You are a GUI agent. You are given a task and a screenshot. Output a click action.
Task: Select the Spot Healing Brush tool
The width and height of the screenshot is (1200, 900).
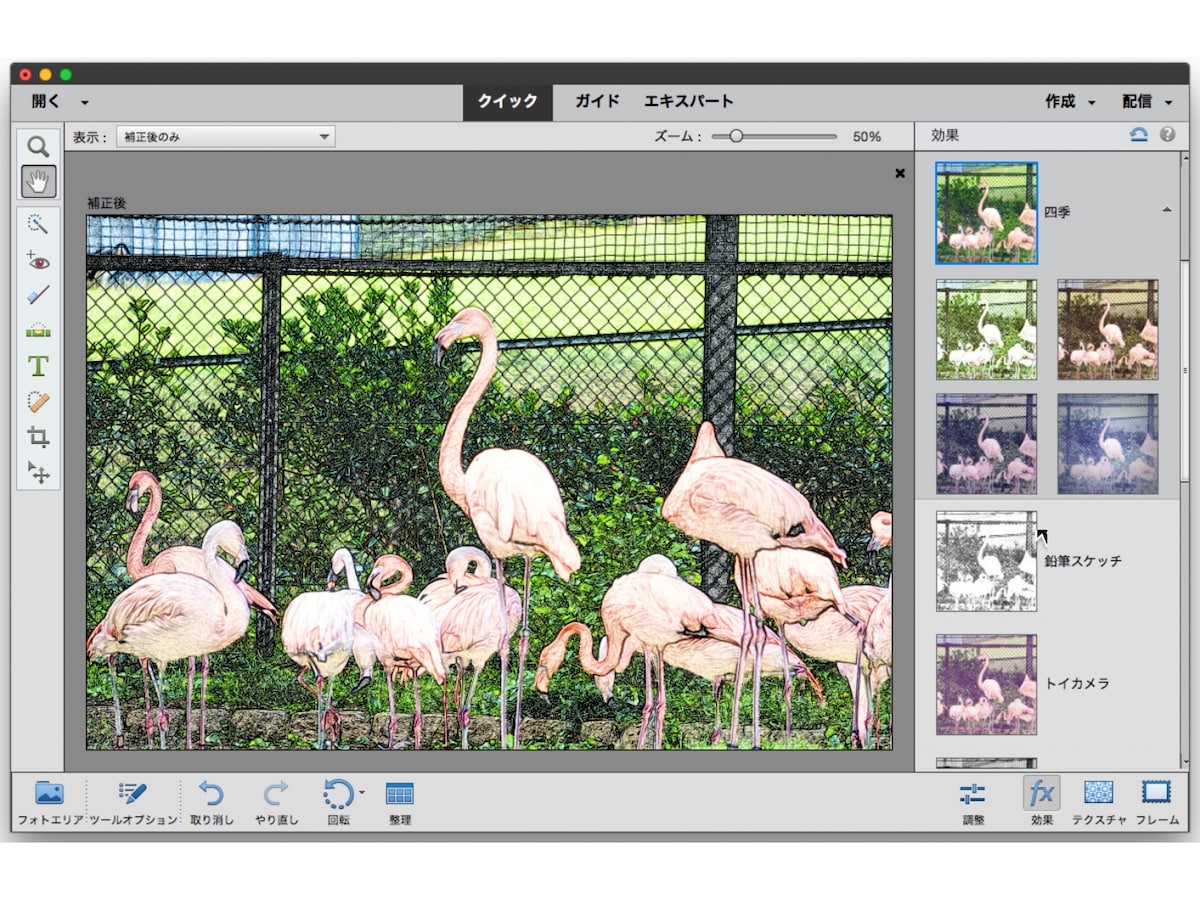(x=38, y=403)
